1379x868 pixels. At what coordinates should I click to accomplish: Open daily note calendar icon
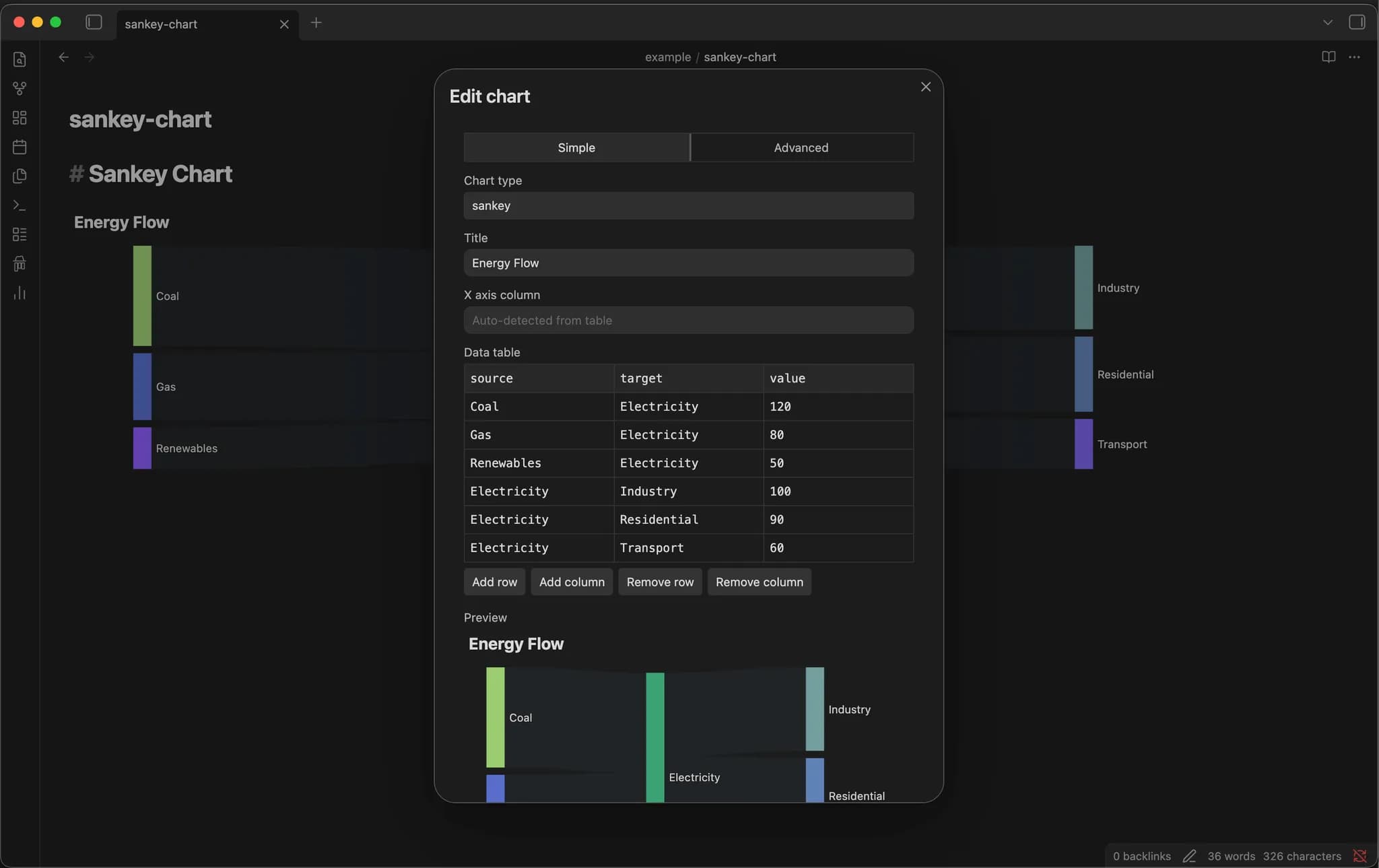point(20,147)
